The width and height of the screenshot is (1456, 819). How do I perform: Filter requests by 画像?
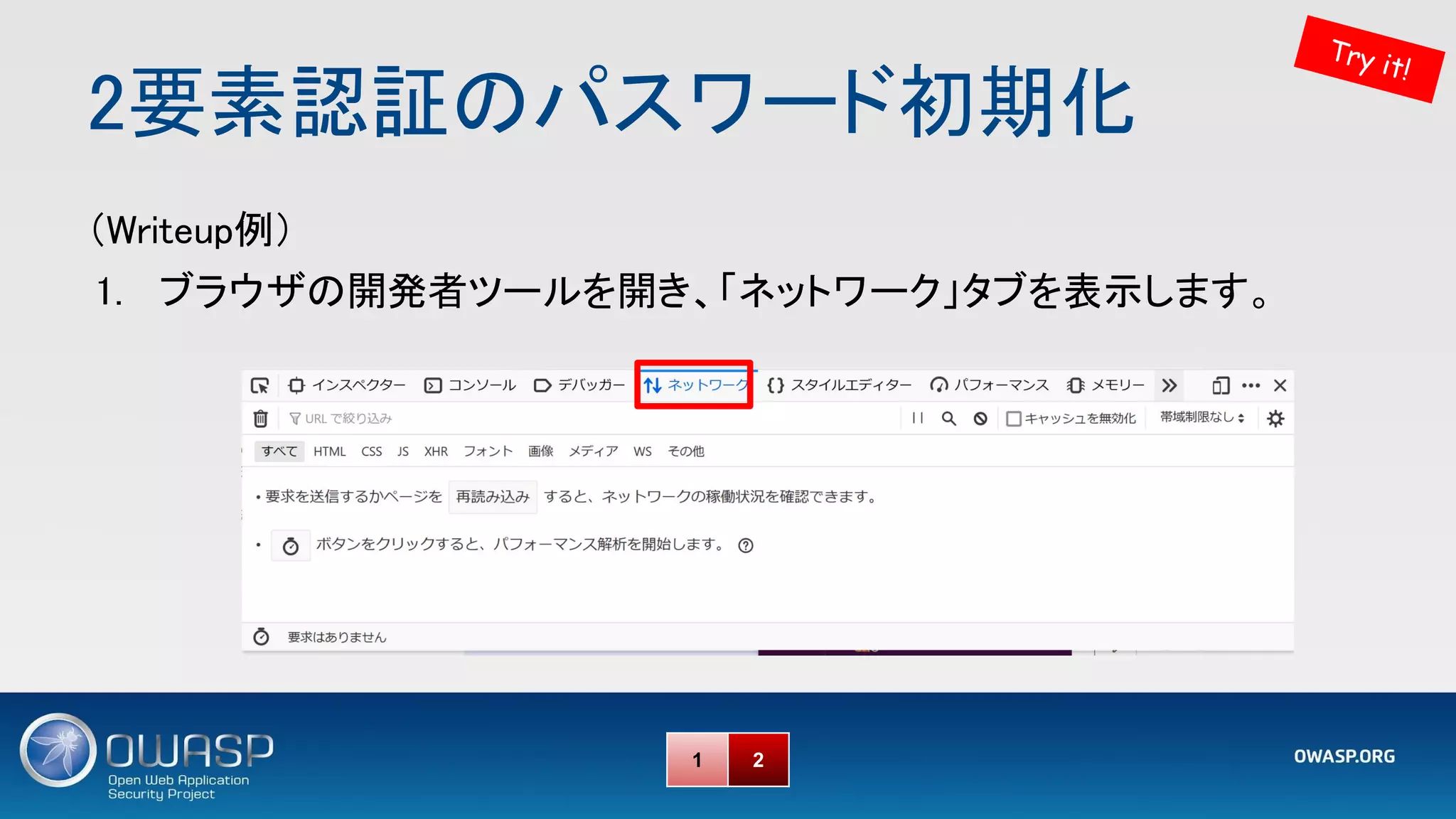541,451
